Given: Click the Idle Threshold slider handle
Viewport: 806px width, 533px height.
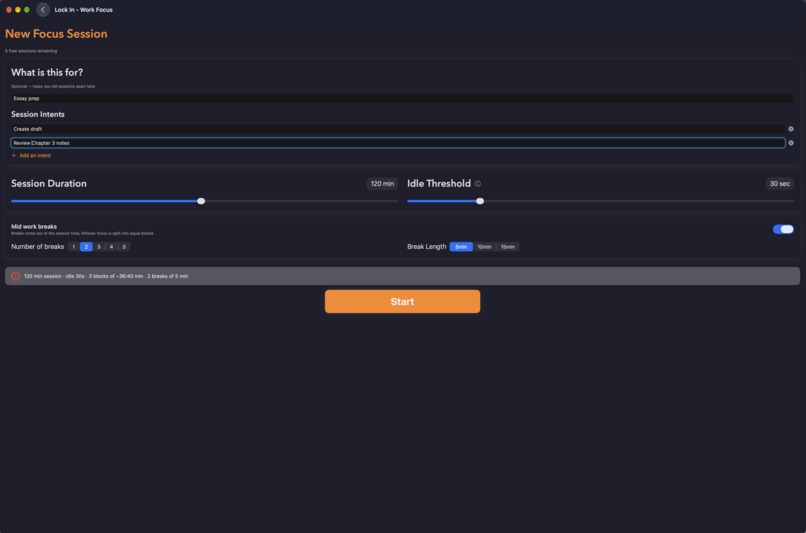Looking at the screenshot, I should click(480, 201).
